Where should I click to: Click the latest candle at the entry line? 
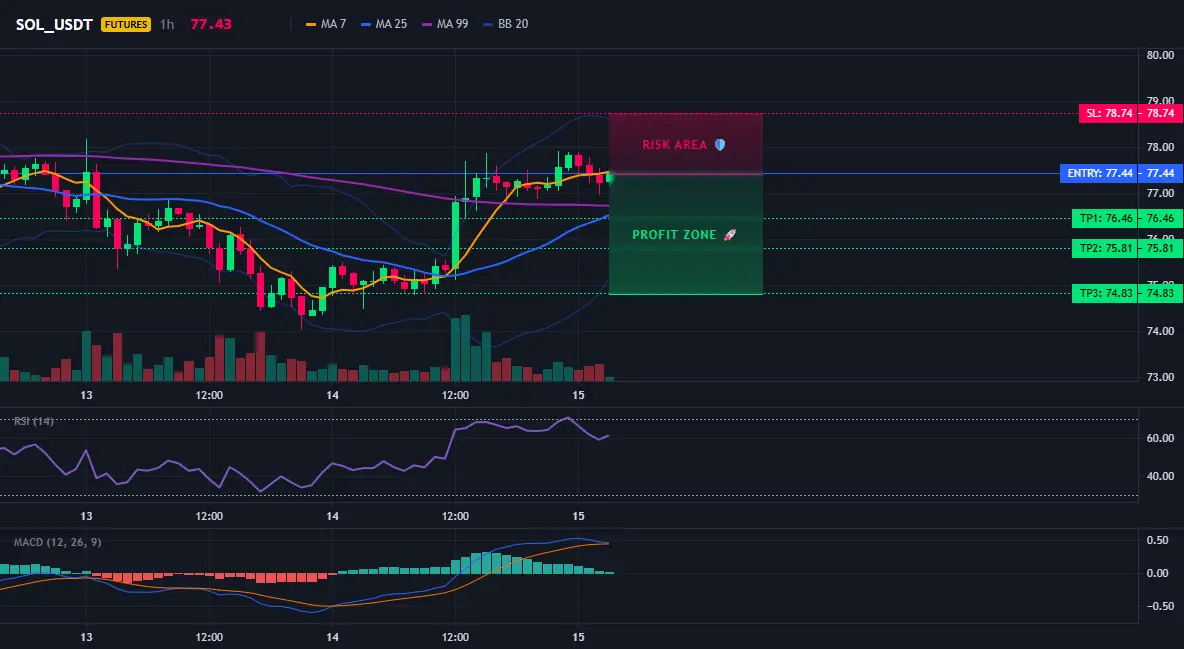click(x=609, y=178)
